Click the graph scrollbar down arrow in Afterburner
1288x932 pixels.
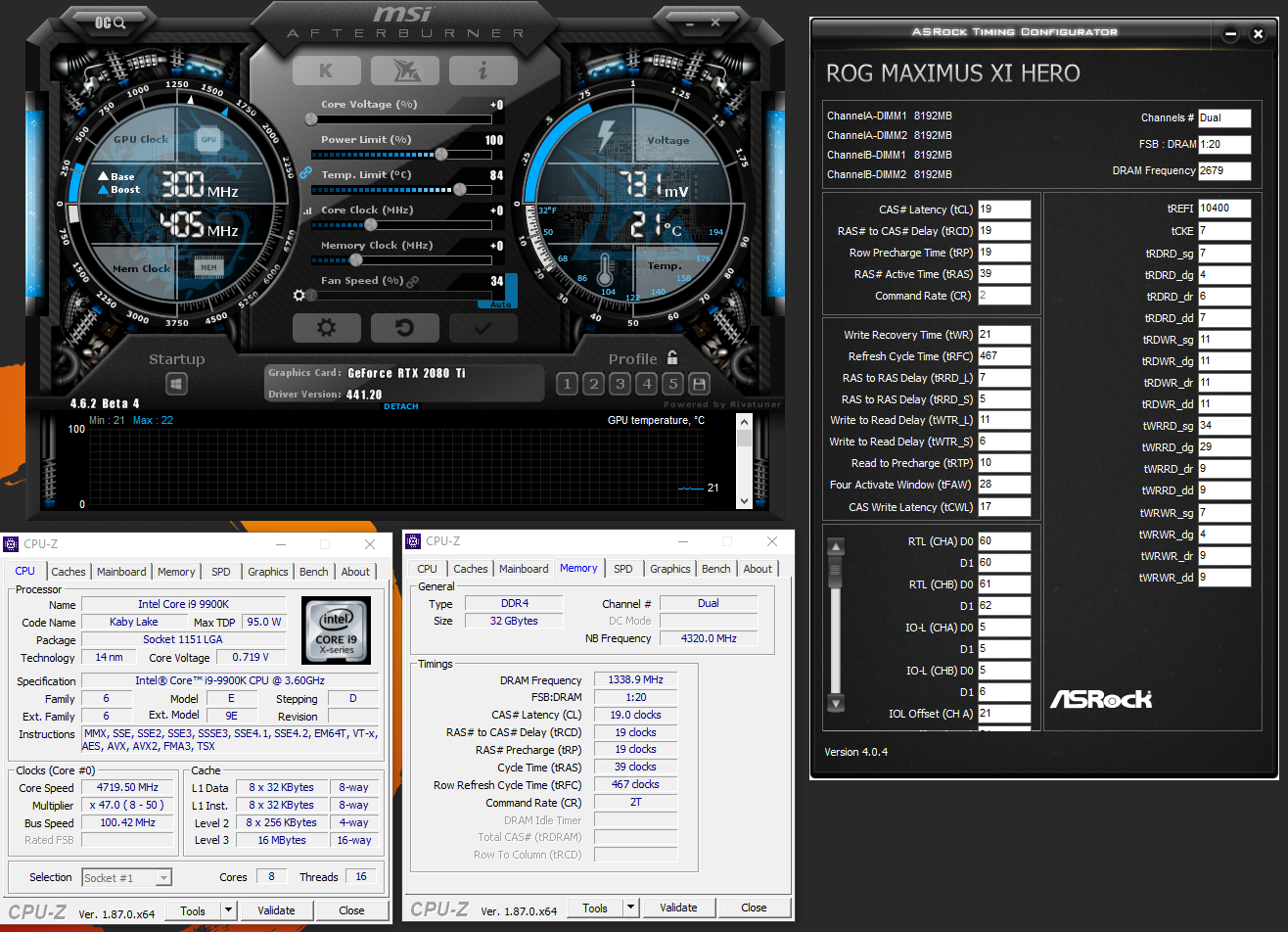tap(744, 500)
